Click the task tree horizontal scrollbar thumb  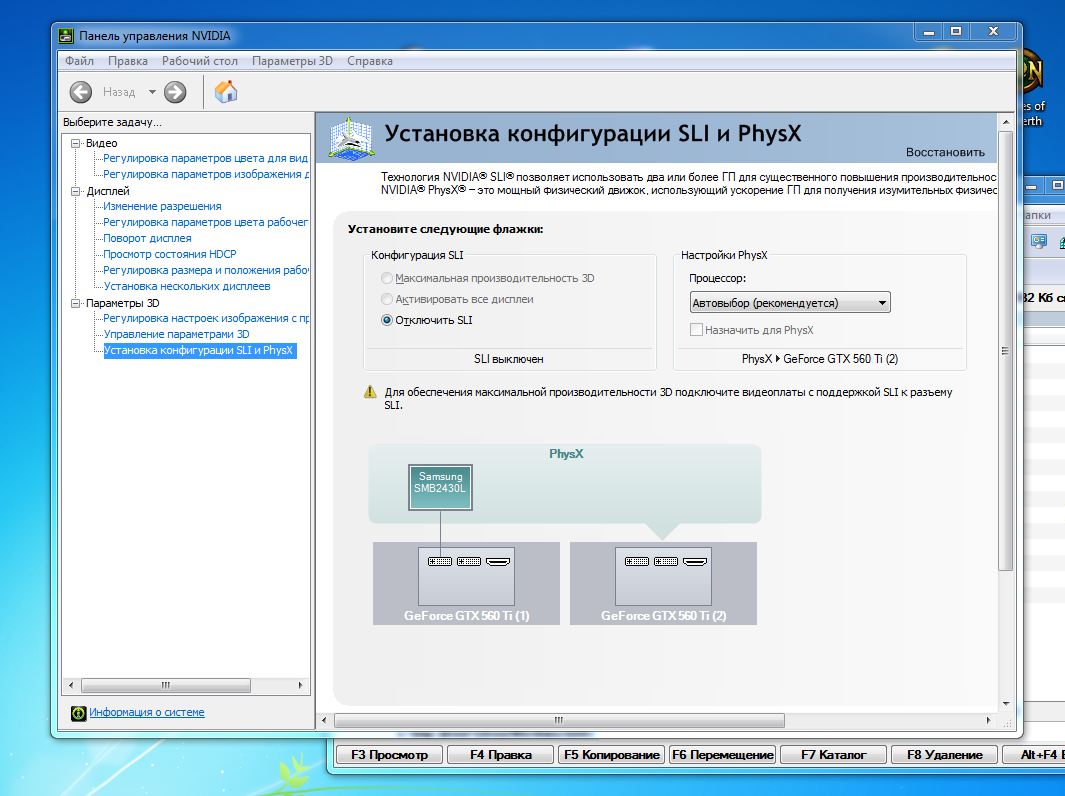pyautogui.click(x=166, y=685)
